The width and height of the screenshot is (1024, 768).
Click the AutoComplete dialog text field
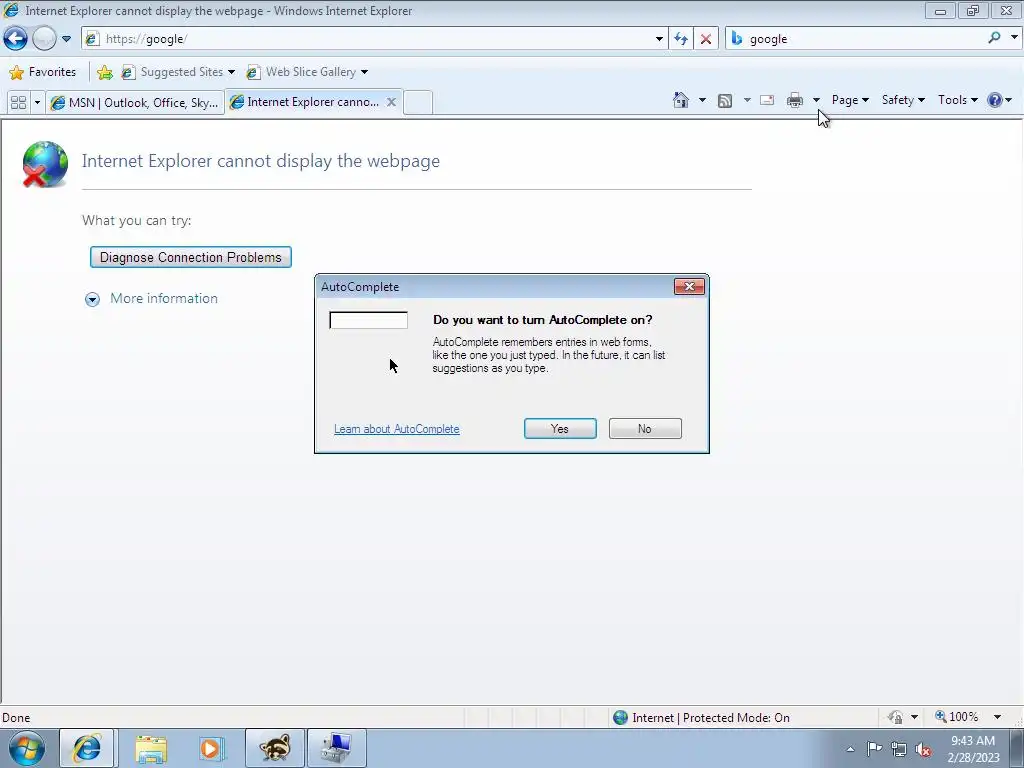368,320
